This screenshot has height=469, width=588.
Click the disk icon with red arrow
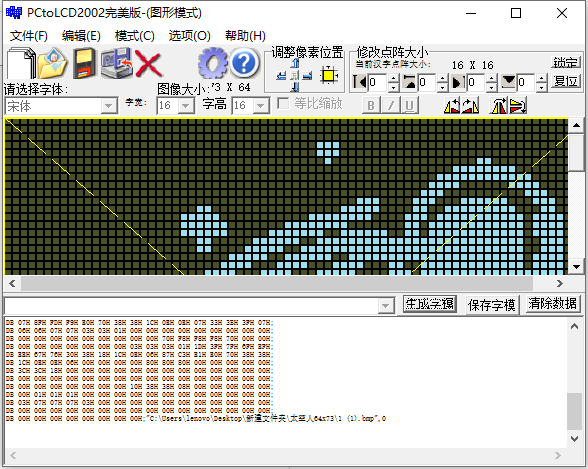pos(117,63)
